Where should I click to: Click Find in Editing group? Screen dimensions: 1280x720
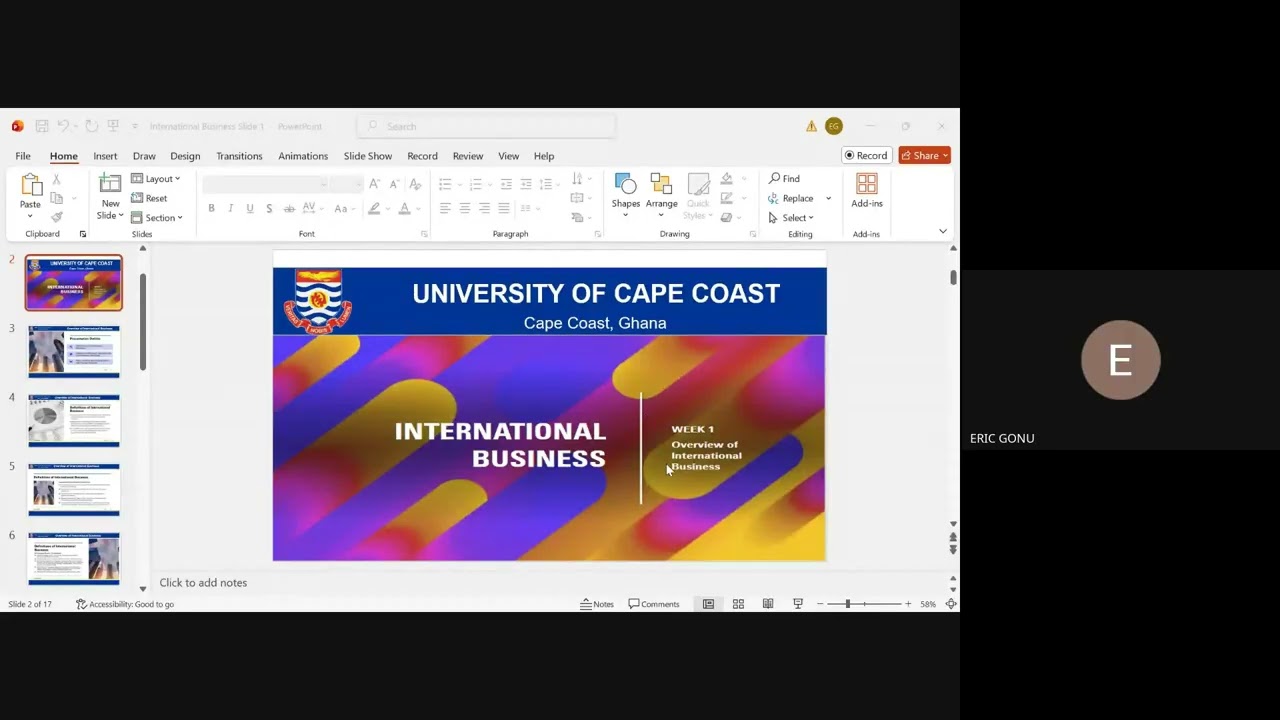pos(784,179)
